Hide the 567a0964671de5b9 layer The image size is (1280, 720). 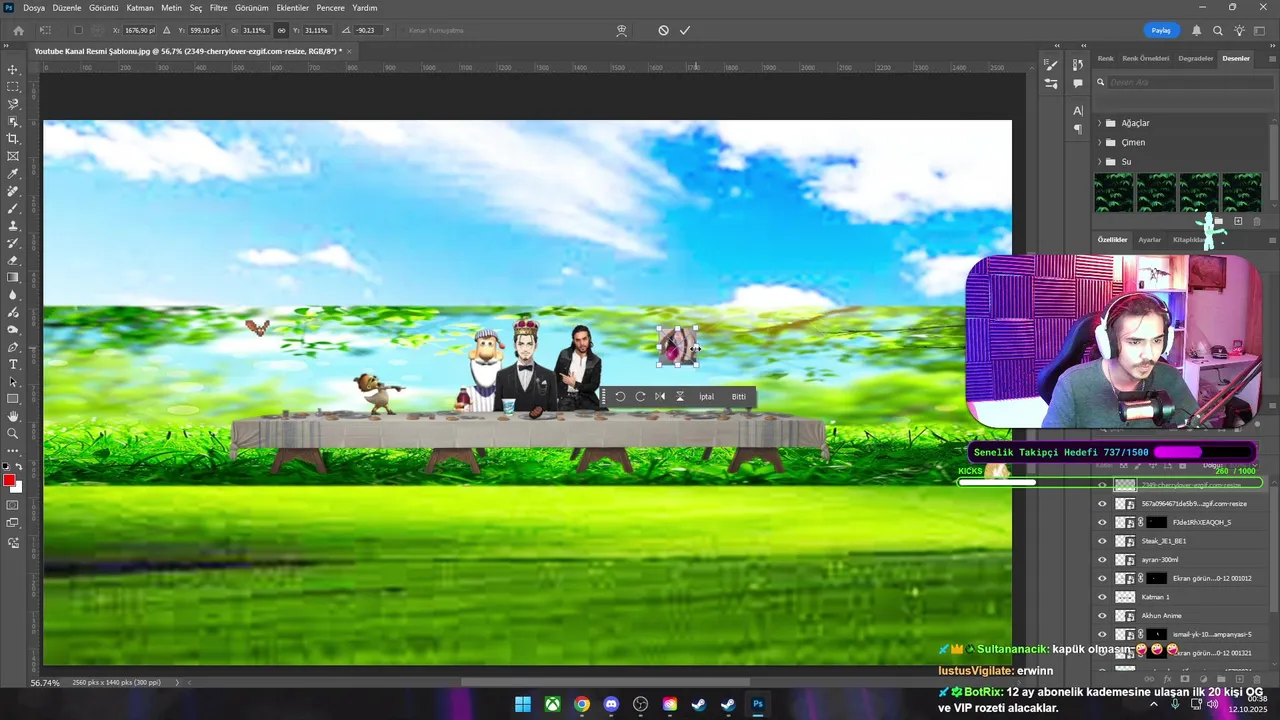point(1103,503)
